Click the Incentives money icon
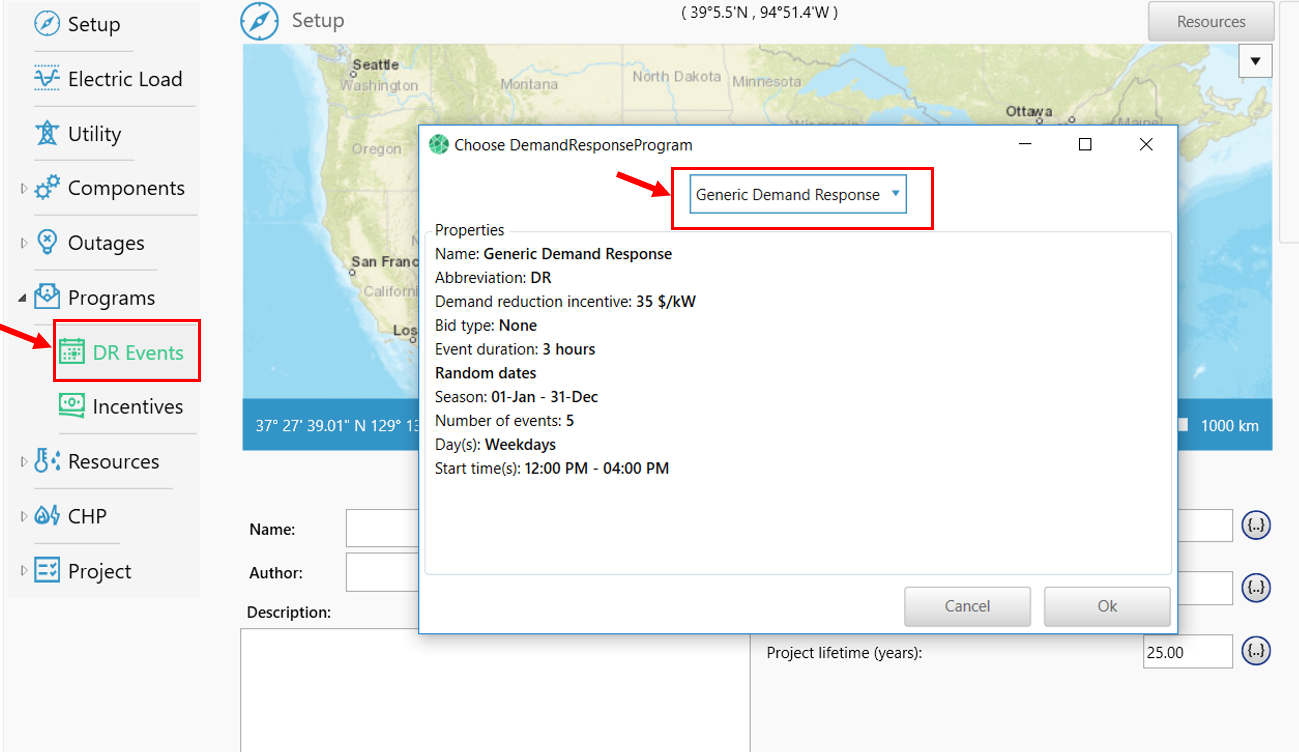This screenshot has width=1299, height=752. [x=72, y=406]
